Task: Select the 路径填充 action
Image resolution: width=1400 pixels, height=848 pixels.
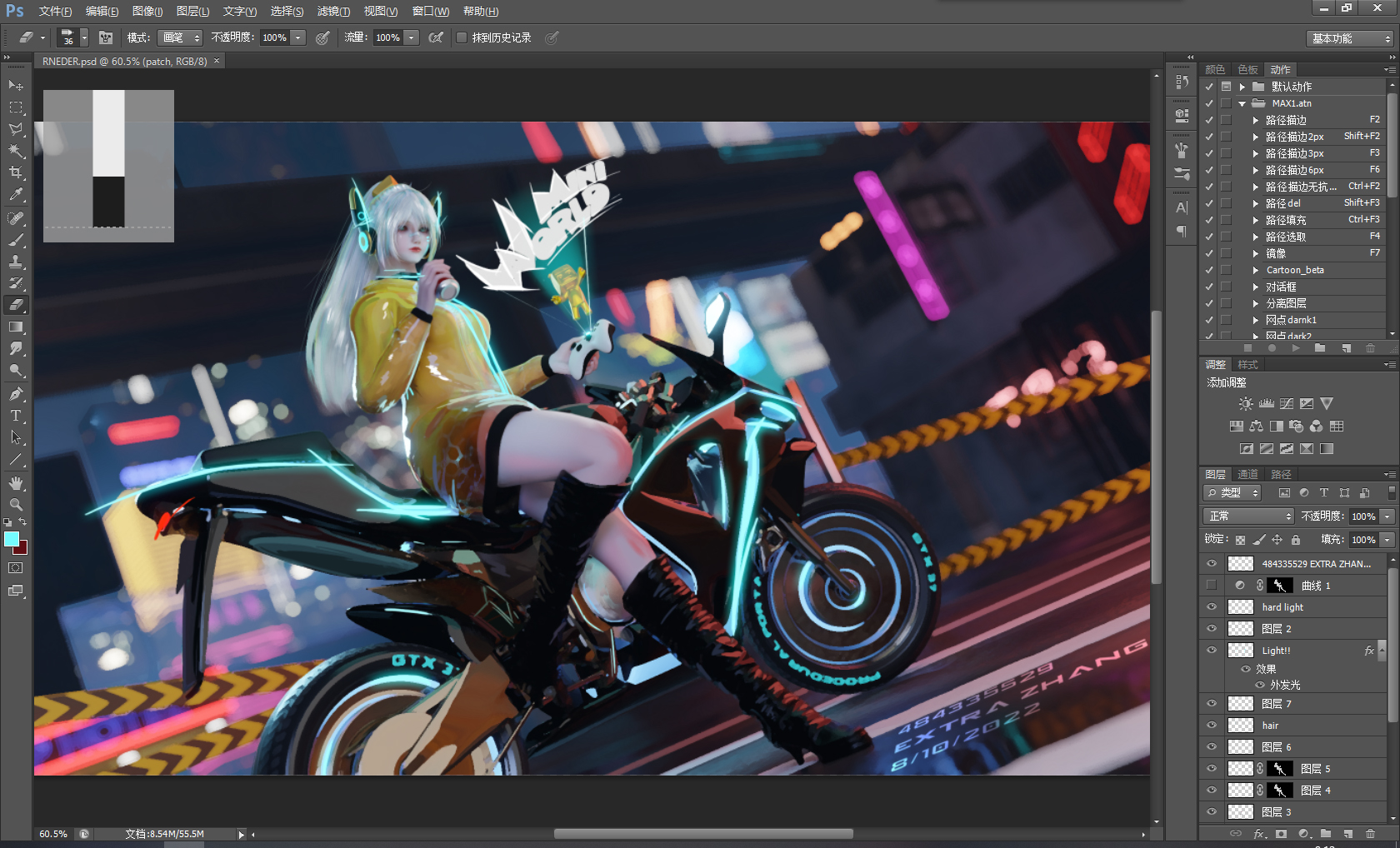Action: click(x=1286, y=220)
